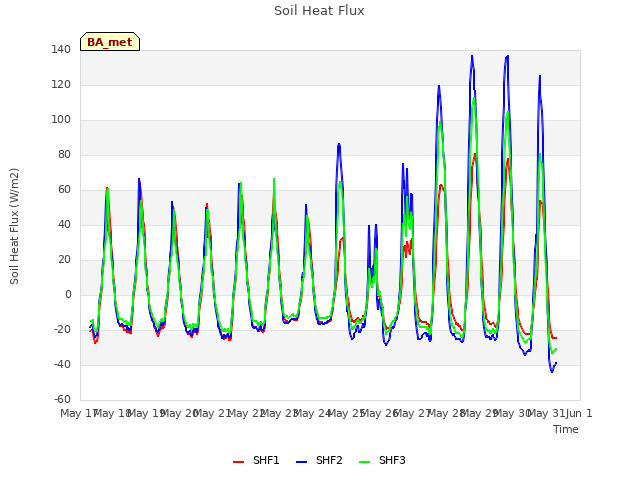
Task: Click the -40 y-axis tick label
Action: 62,364
